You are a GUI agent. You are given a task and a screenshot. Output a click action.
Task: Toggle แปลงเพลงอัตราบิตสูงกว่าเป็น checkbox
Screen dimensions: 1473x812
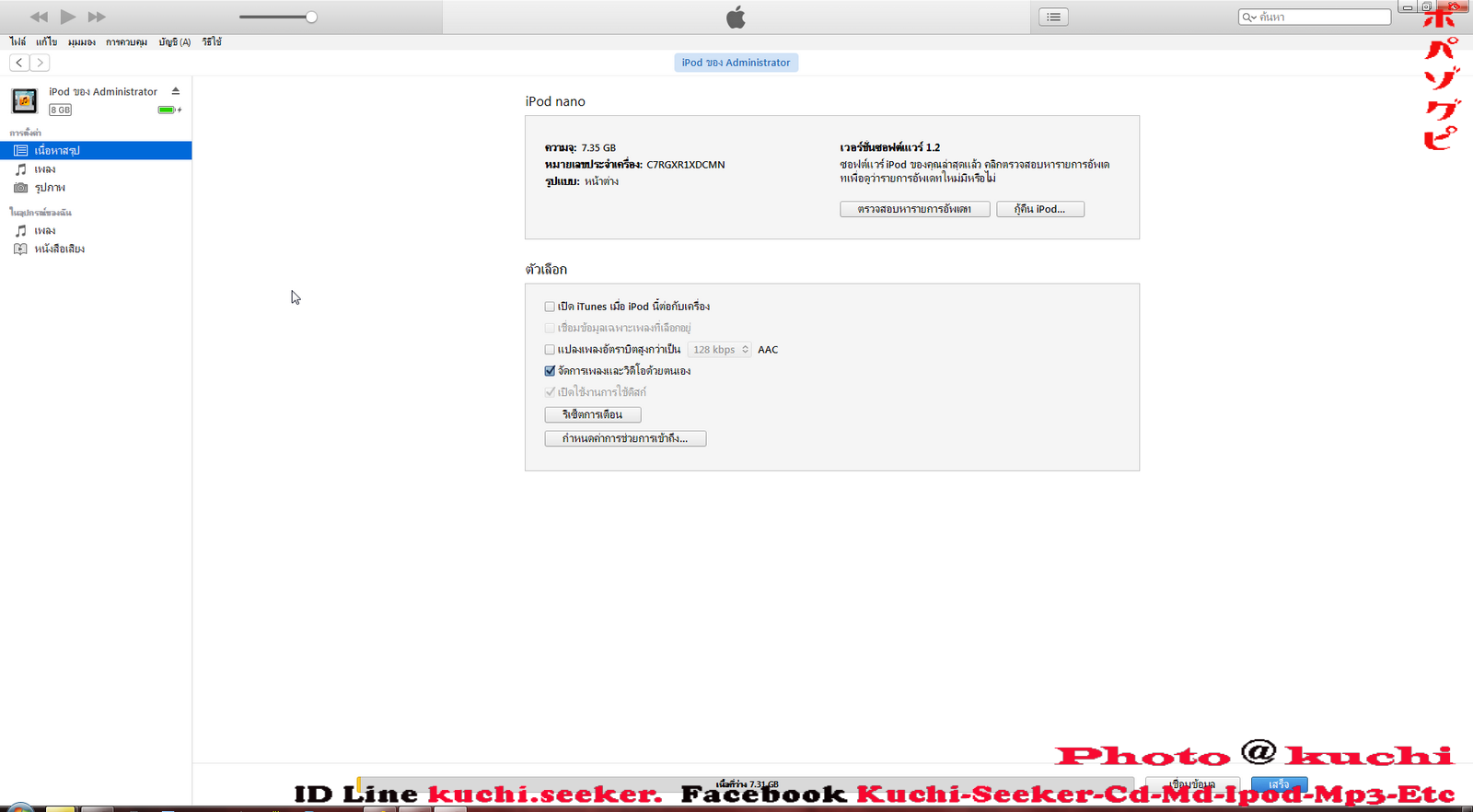click(550, 350)
